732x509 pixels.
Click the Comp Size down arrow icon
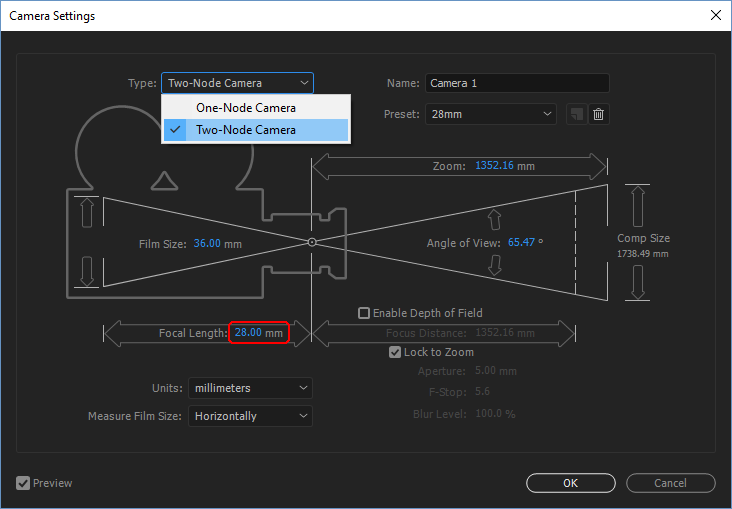(637, 283)
